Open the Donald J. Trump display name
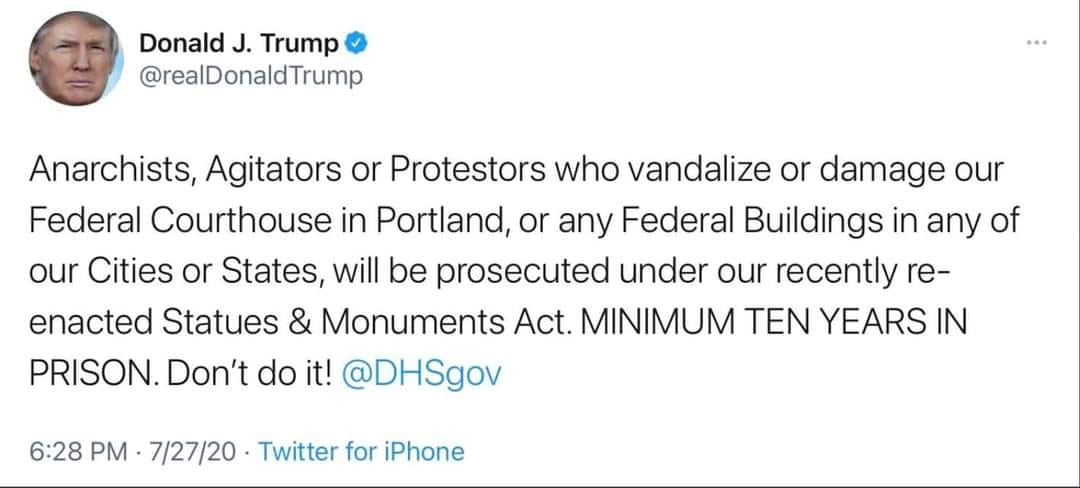This screenshot has width=1080, height=488. (x=239, y=45)
